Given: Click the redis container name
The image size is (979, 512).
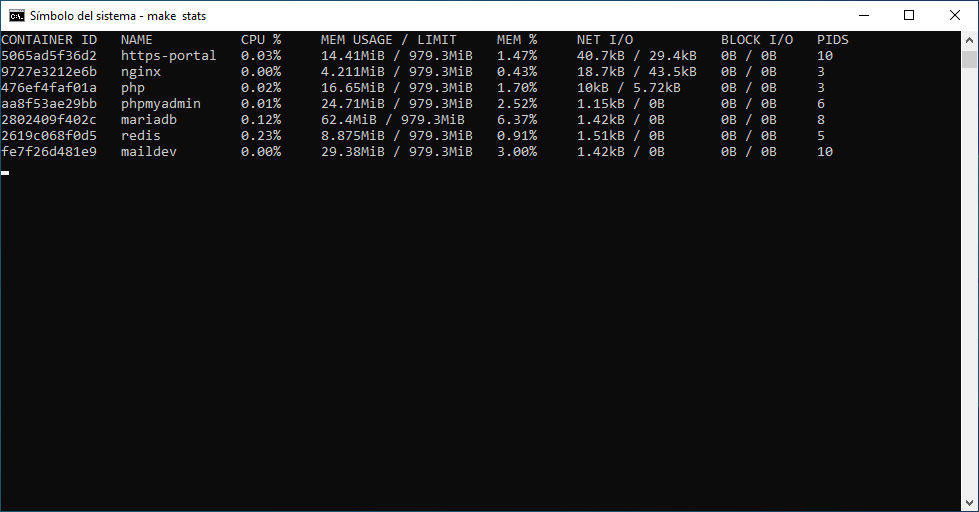Looking at the screenshot, I should coord(141,135).
